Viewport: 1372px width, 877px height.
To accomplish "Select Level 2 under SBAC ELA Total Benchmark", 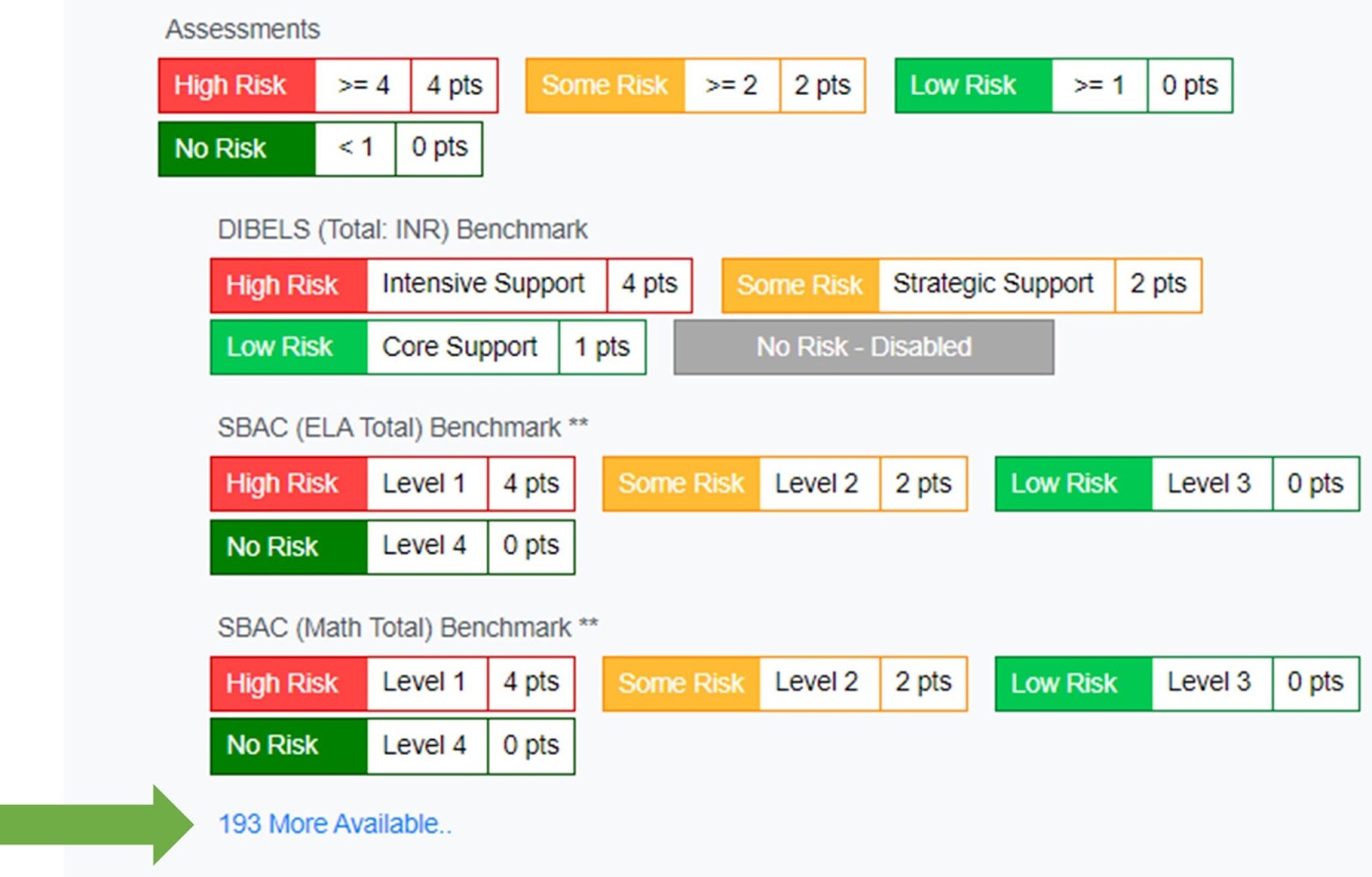I will [817, 484].
